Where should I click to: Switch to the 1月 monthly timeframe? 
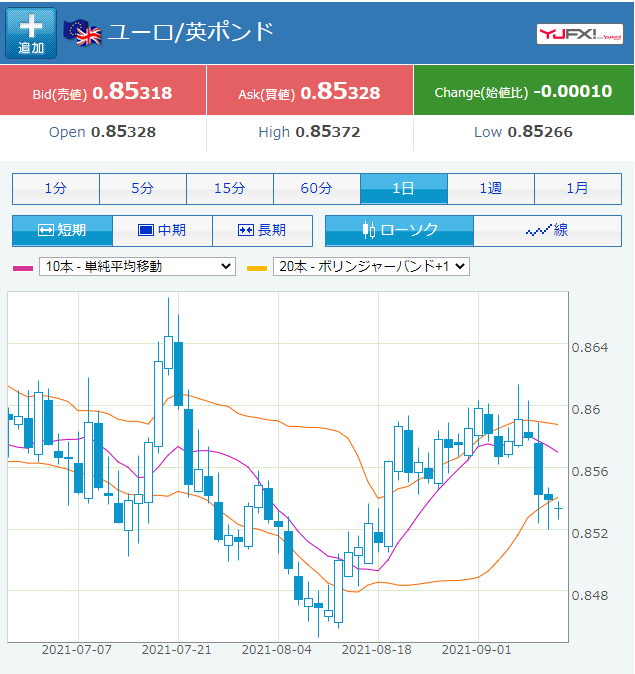578,189
